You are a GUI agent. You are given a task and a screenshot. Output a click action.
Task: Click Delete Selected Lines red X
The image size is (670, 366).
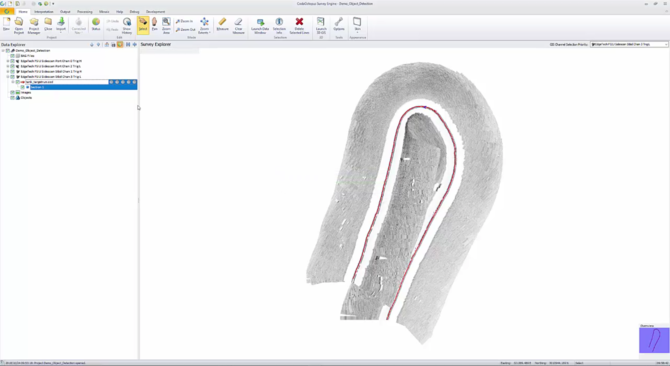tap(299, 26)
